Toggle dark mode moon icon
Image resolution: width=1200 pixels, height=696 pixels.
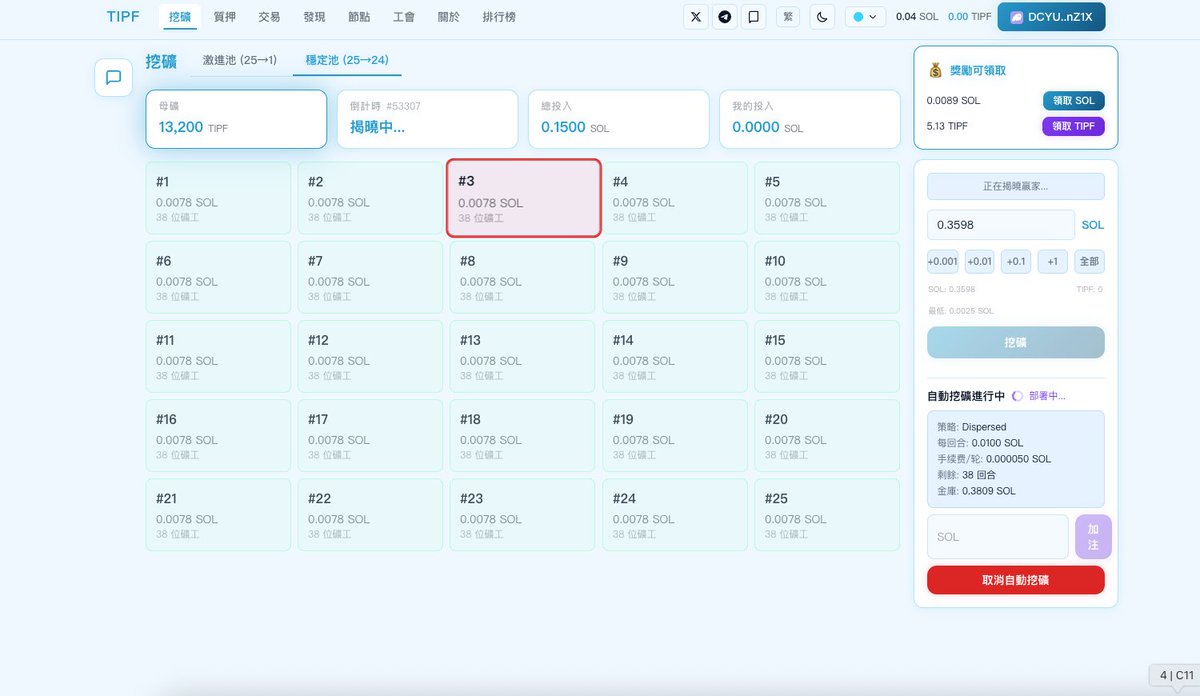(822, 17)
